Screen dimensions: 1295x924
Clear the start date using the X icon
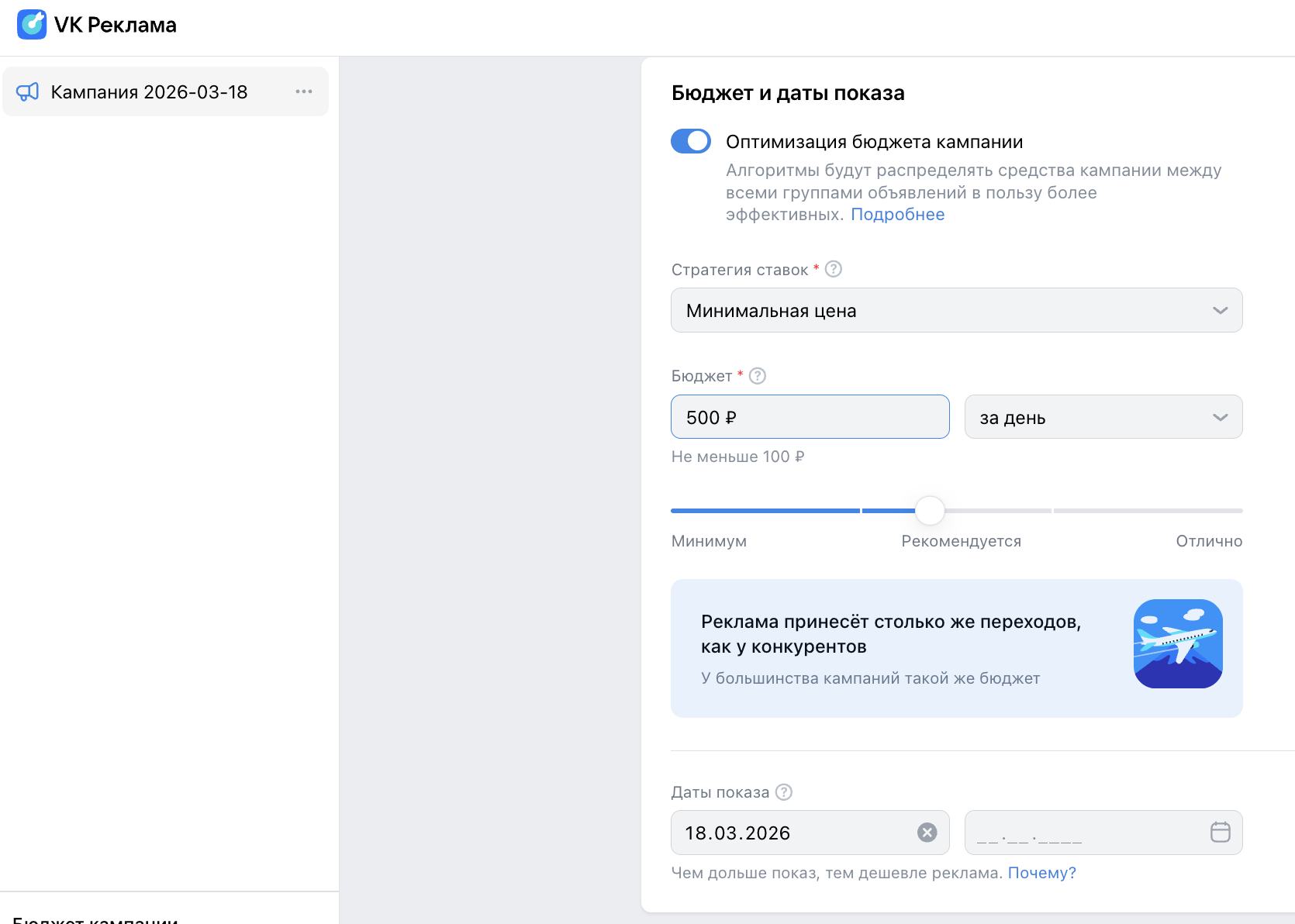927,832
